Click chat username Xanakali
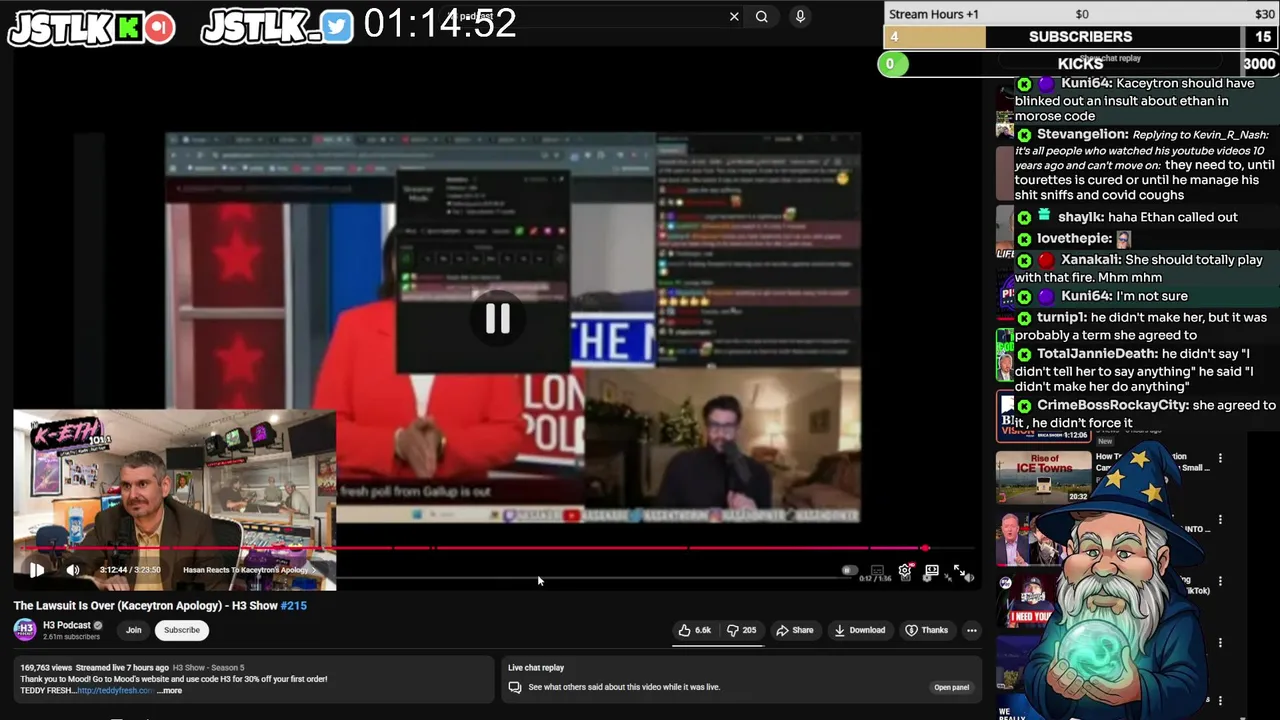Image resolution: width=1280 pixels, height=720 pixels. (x=1091, y=260)
